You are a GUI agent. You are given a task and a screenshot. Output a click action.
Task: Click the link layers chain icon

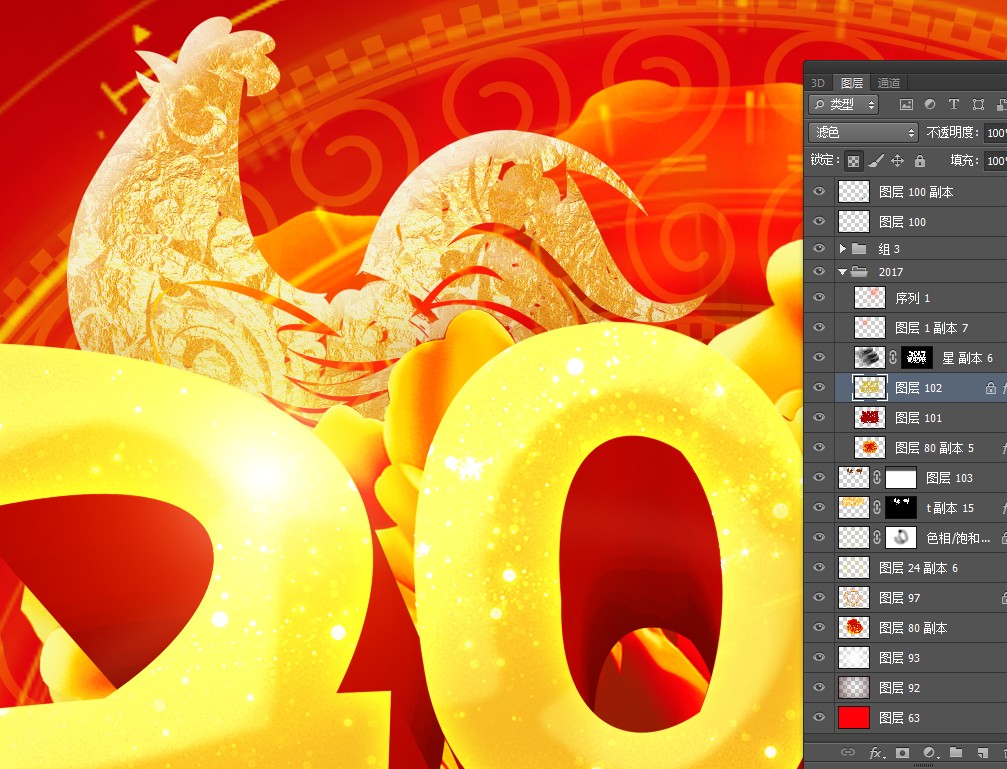pos(848,752)
